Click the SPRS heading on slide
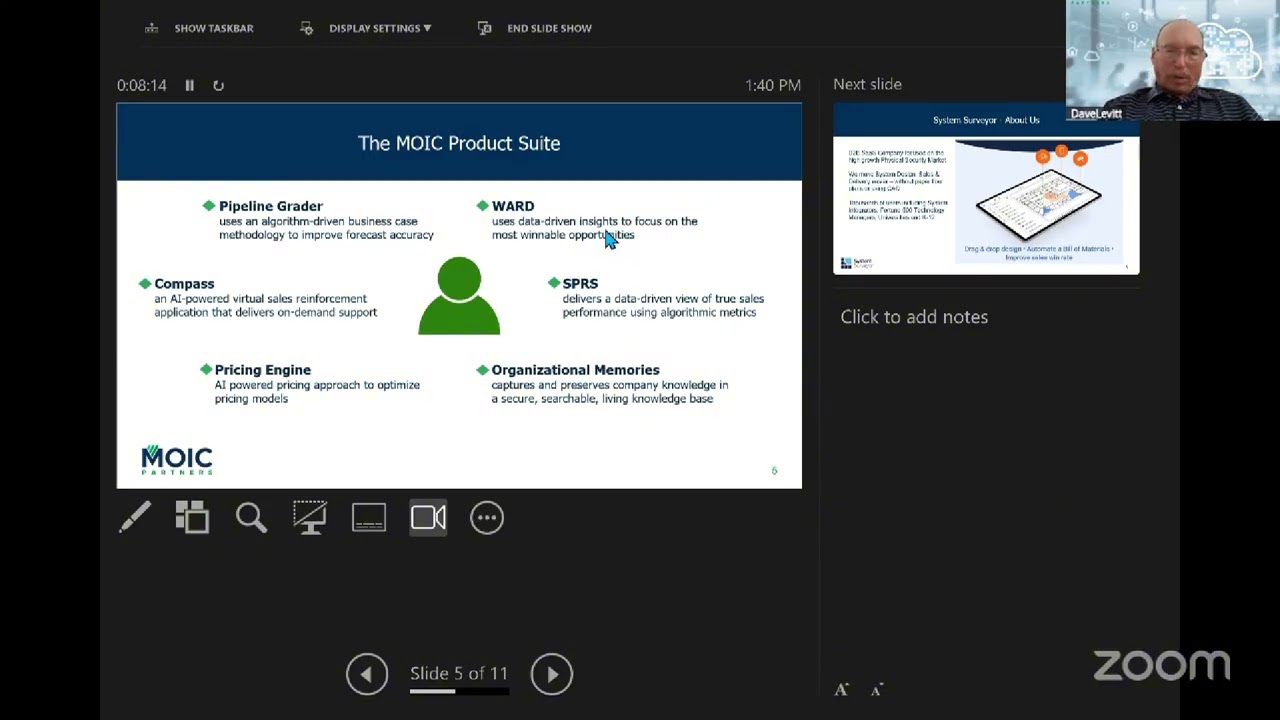The height and width of the screenshot is (720, 1280). coord(580,284)
